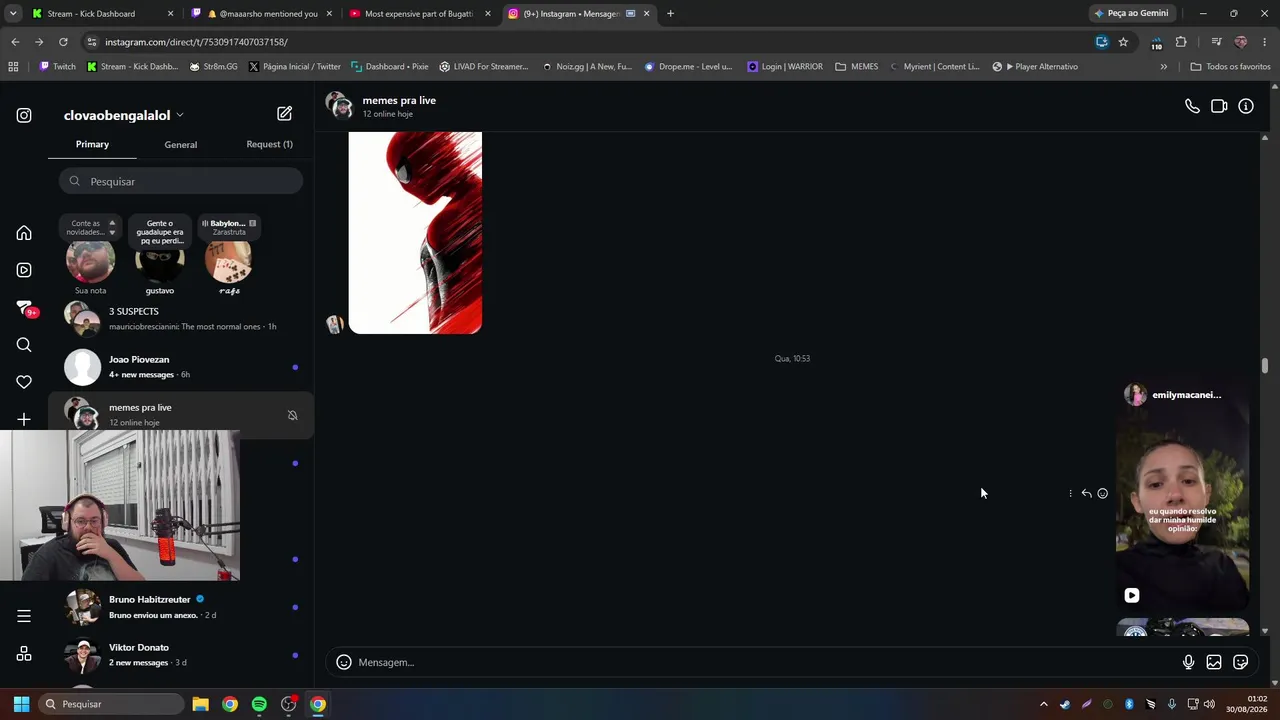
Task: Click the Bluetooth tray icon
Action: click(x=1129, y=704)
